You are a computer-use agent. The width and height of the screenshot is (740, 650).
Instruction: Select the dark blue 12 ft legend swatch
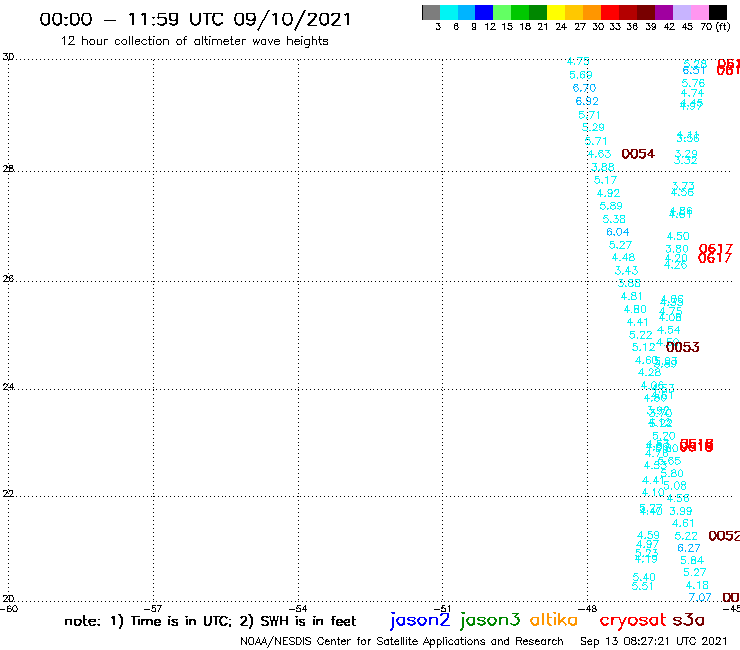[484, 12]
